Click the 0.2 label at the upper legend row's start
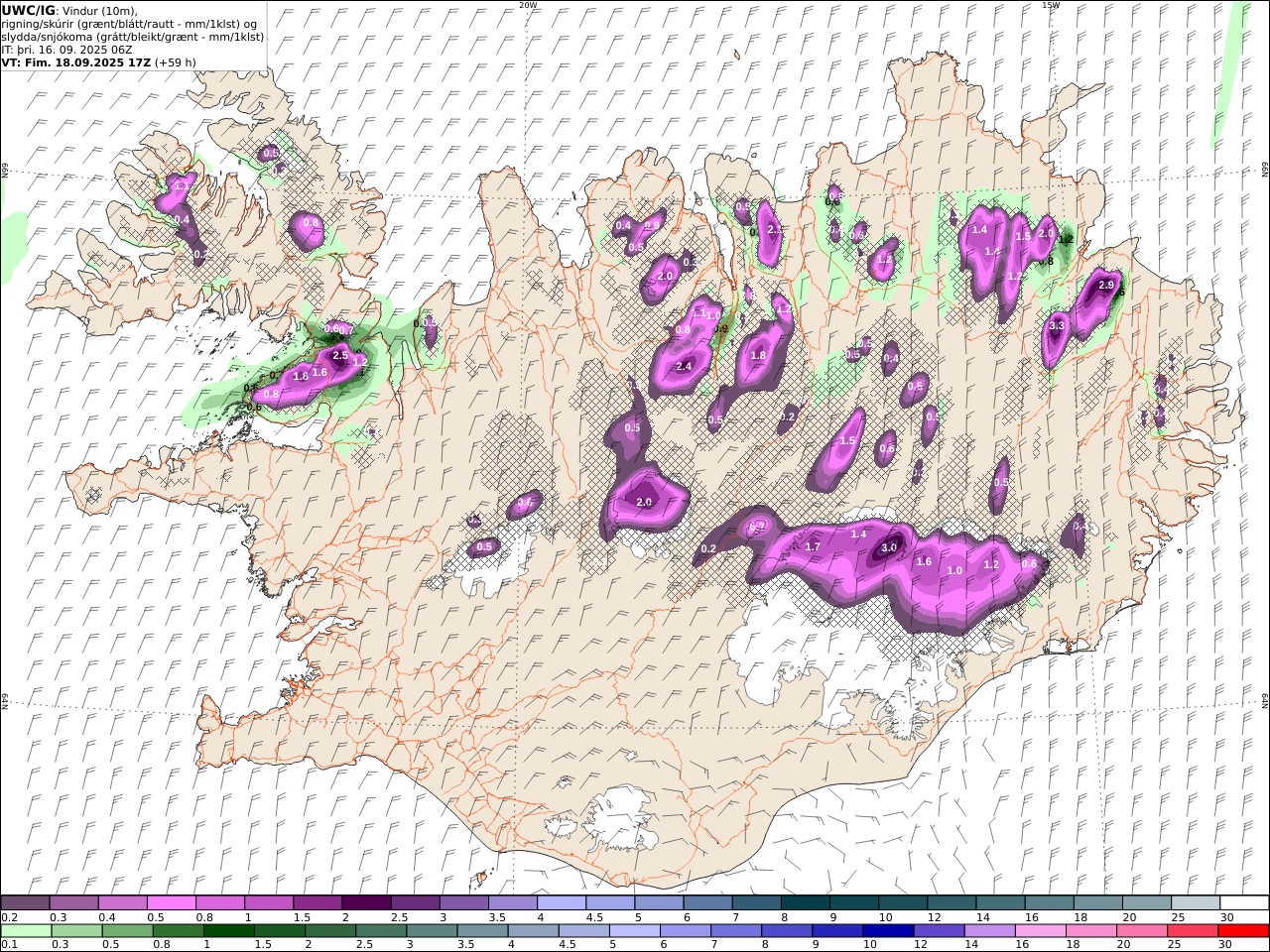 (x=9, y=917)
